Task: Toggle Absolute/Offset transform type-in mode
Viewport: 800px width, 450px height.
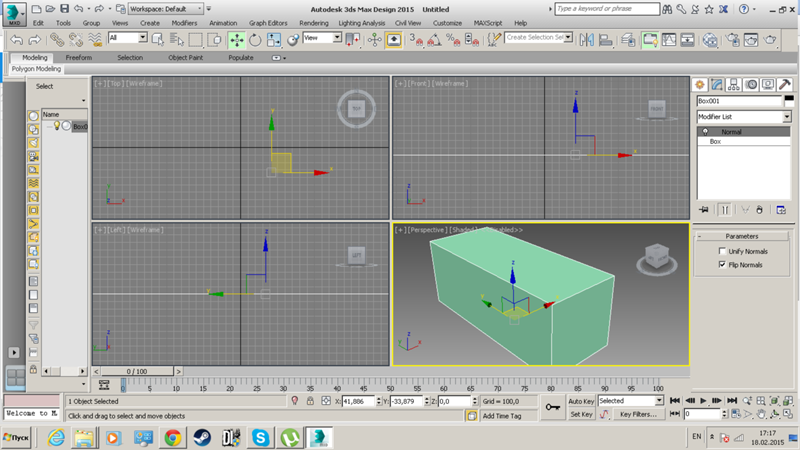Action: (326, 401)
